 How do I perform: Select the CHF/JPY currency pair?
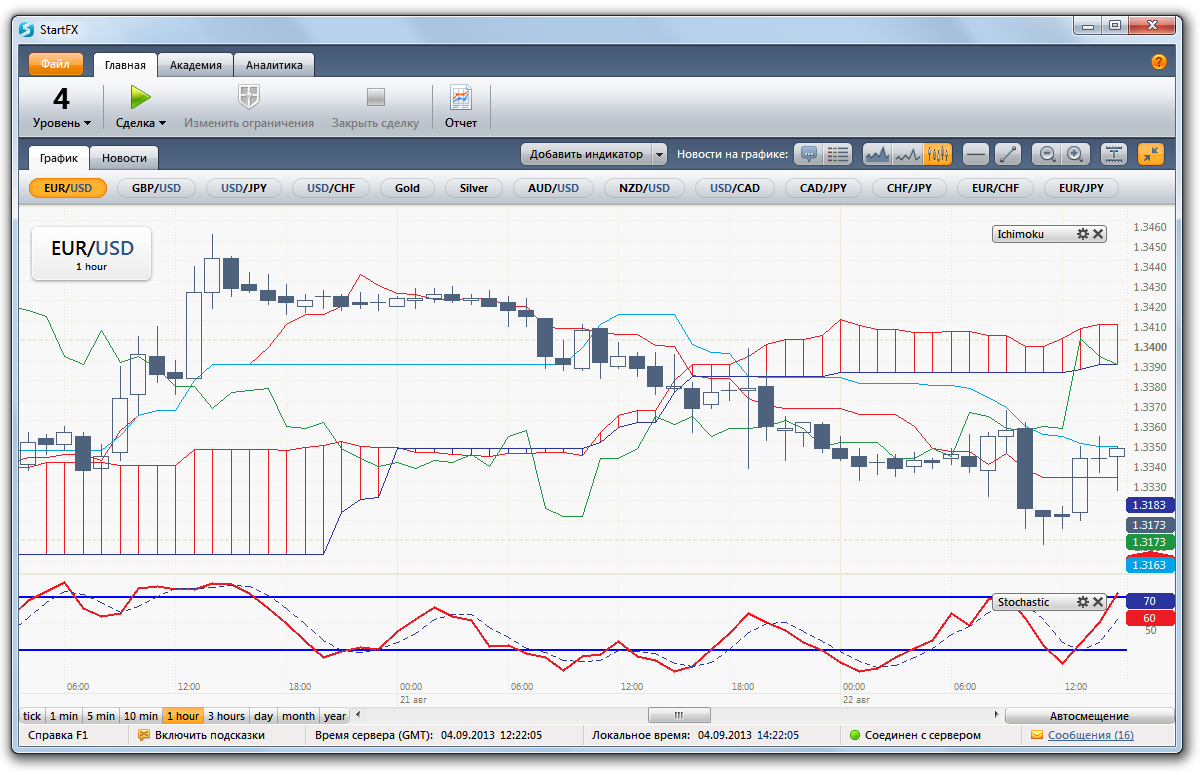(x=909, y=188)
